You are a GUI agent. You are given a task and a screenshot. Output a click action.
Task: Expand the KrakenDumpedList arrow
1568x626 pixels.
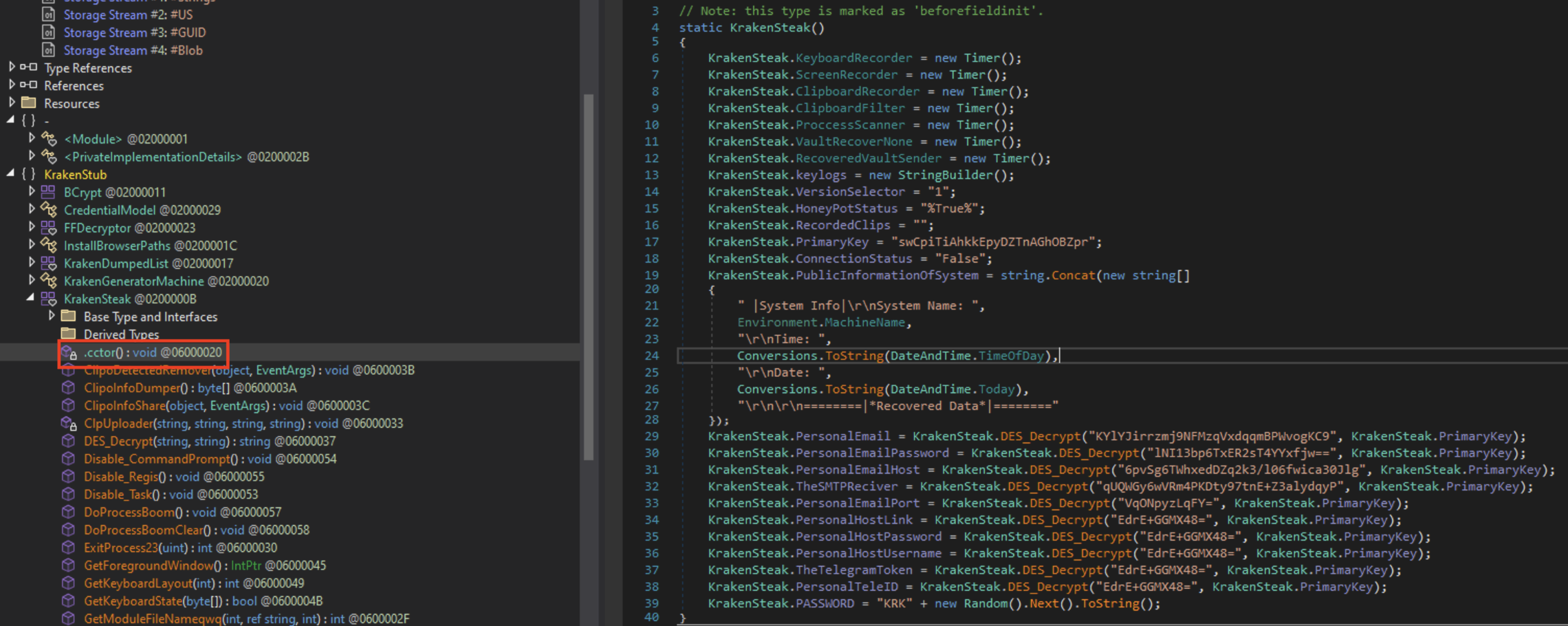click(x=32, y=263)
